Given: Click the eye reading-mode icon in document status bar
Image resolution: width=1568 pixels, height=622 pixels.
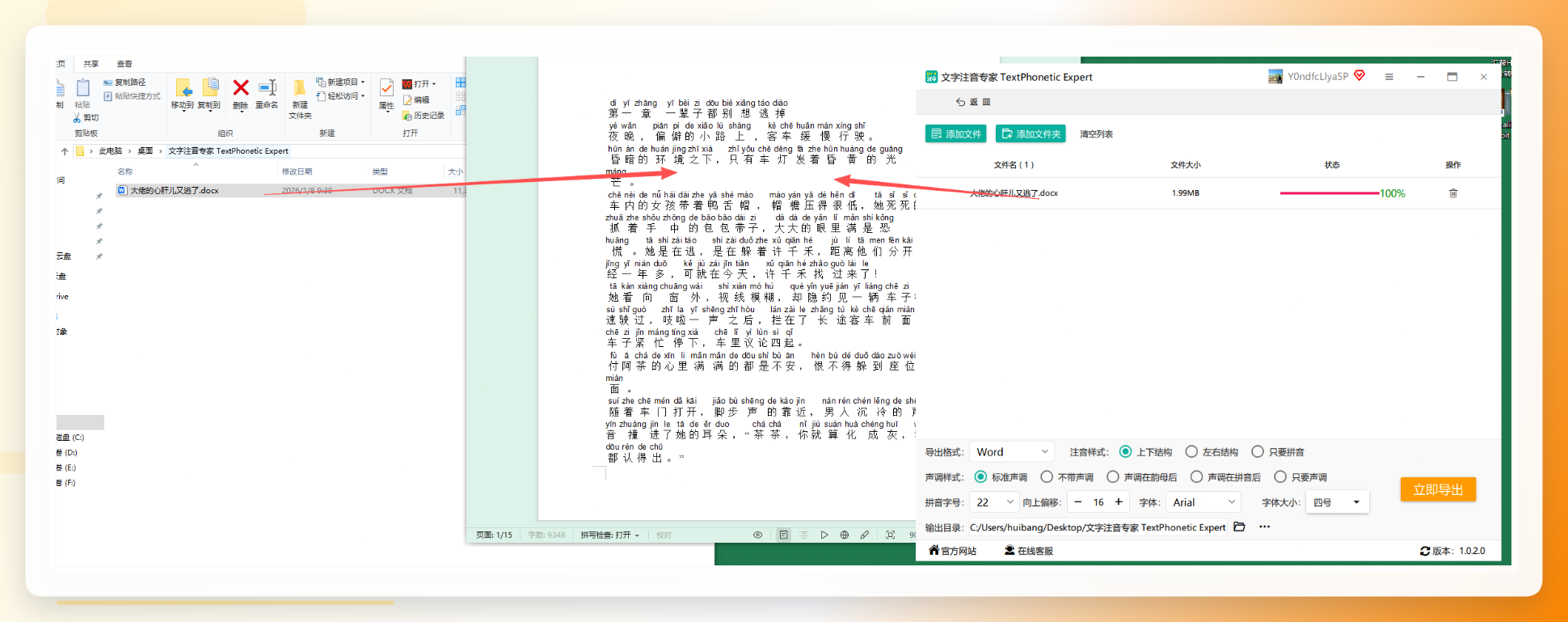Looking at the screenshot, I should coord(757,535).
